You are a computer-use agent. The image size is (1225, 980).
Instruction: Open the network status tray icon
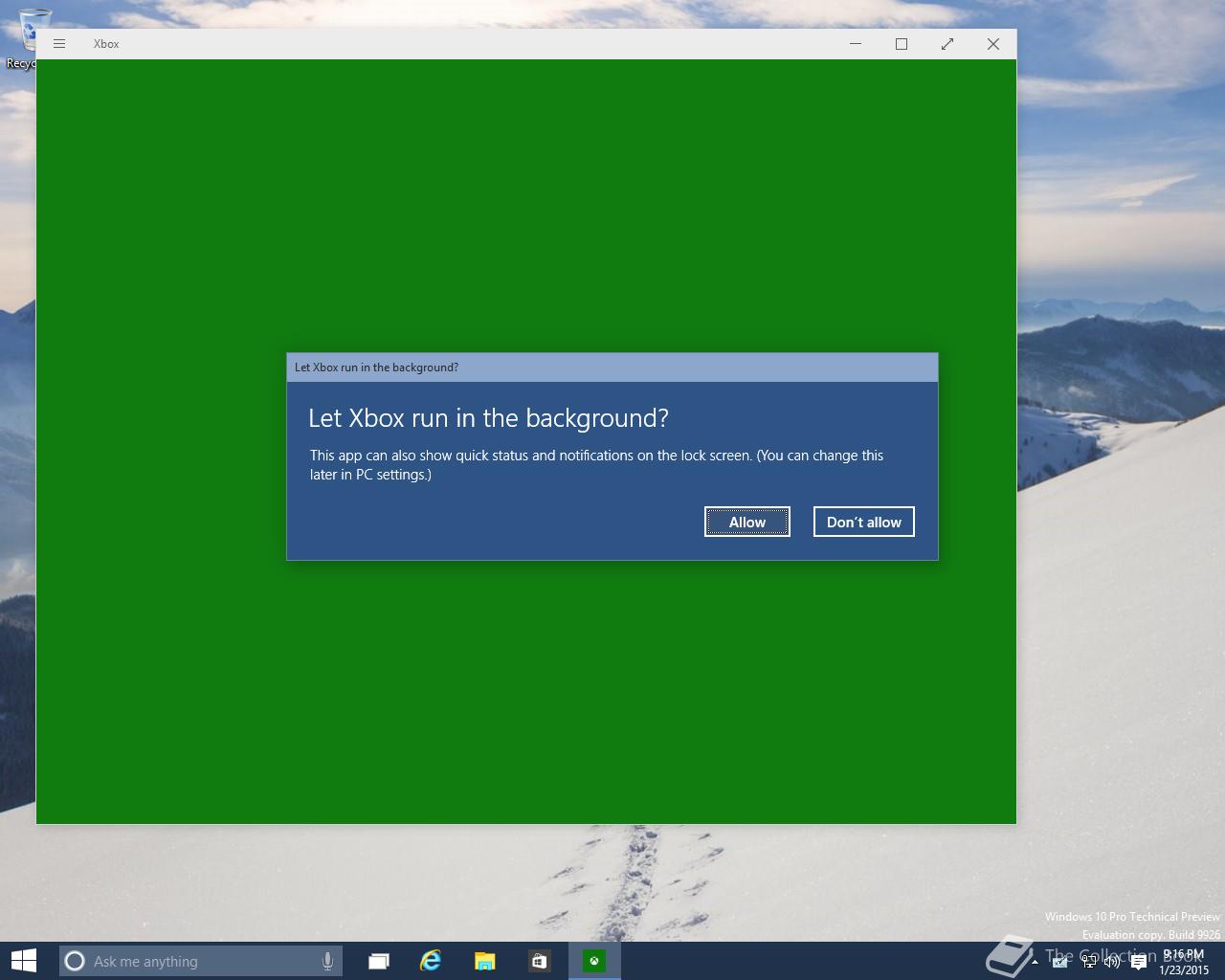point(1089,962)
